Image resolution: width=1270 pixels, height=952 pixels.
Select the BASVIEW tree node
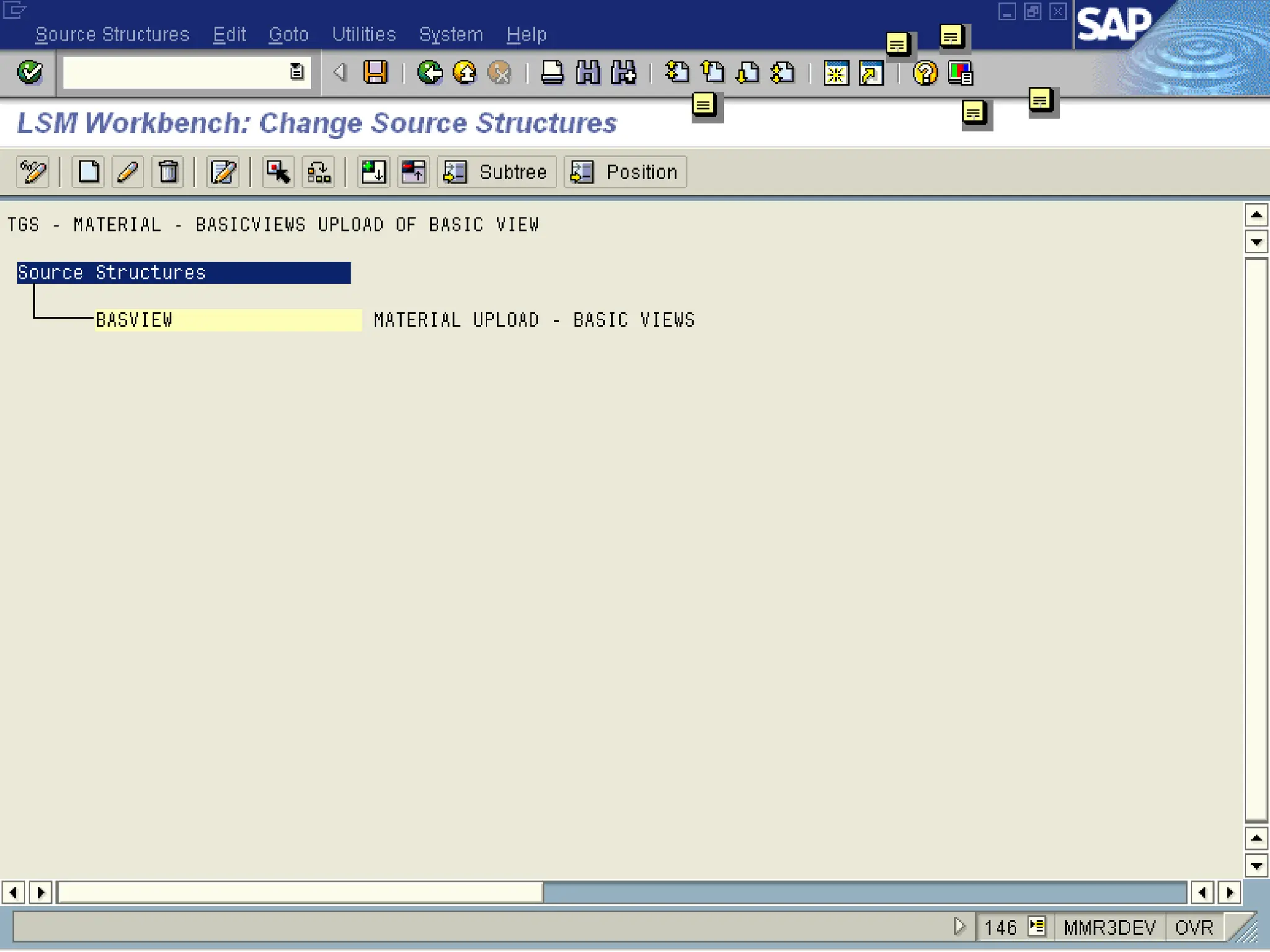(134, 320)
